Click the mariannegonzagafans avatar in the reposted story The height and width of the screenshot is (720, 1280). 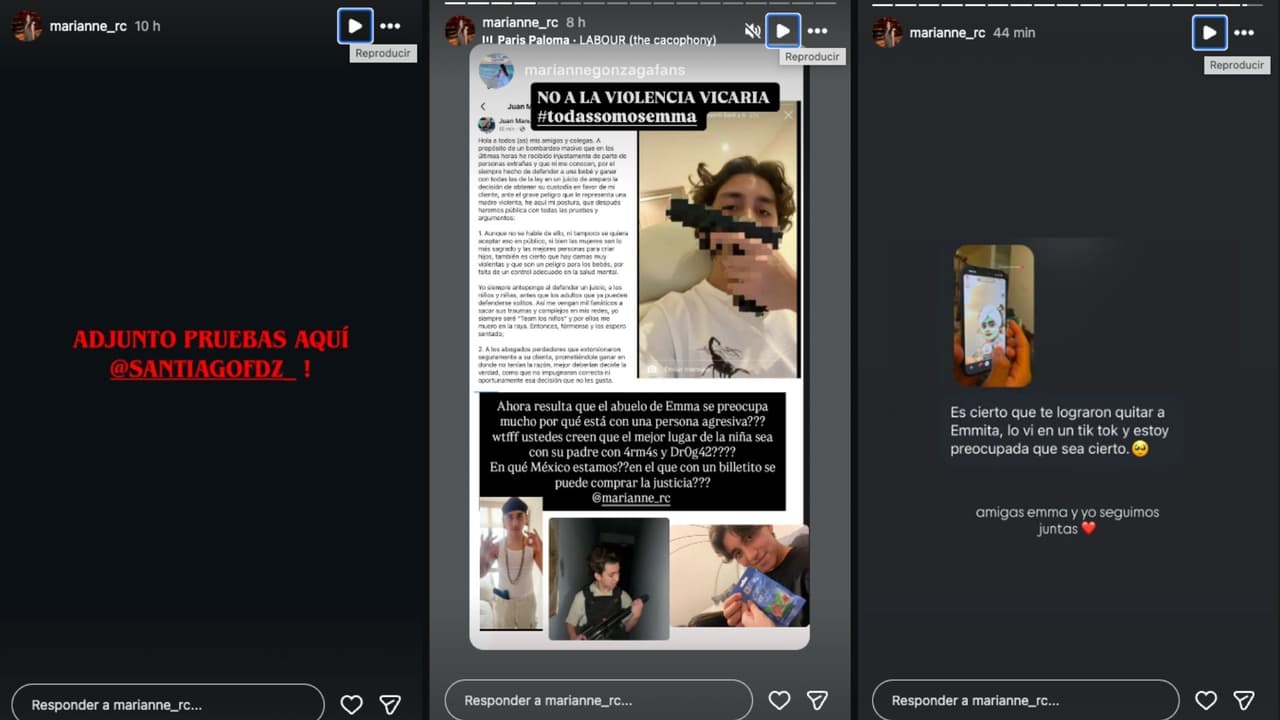tap(497, 70)
